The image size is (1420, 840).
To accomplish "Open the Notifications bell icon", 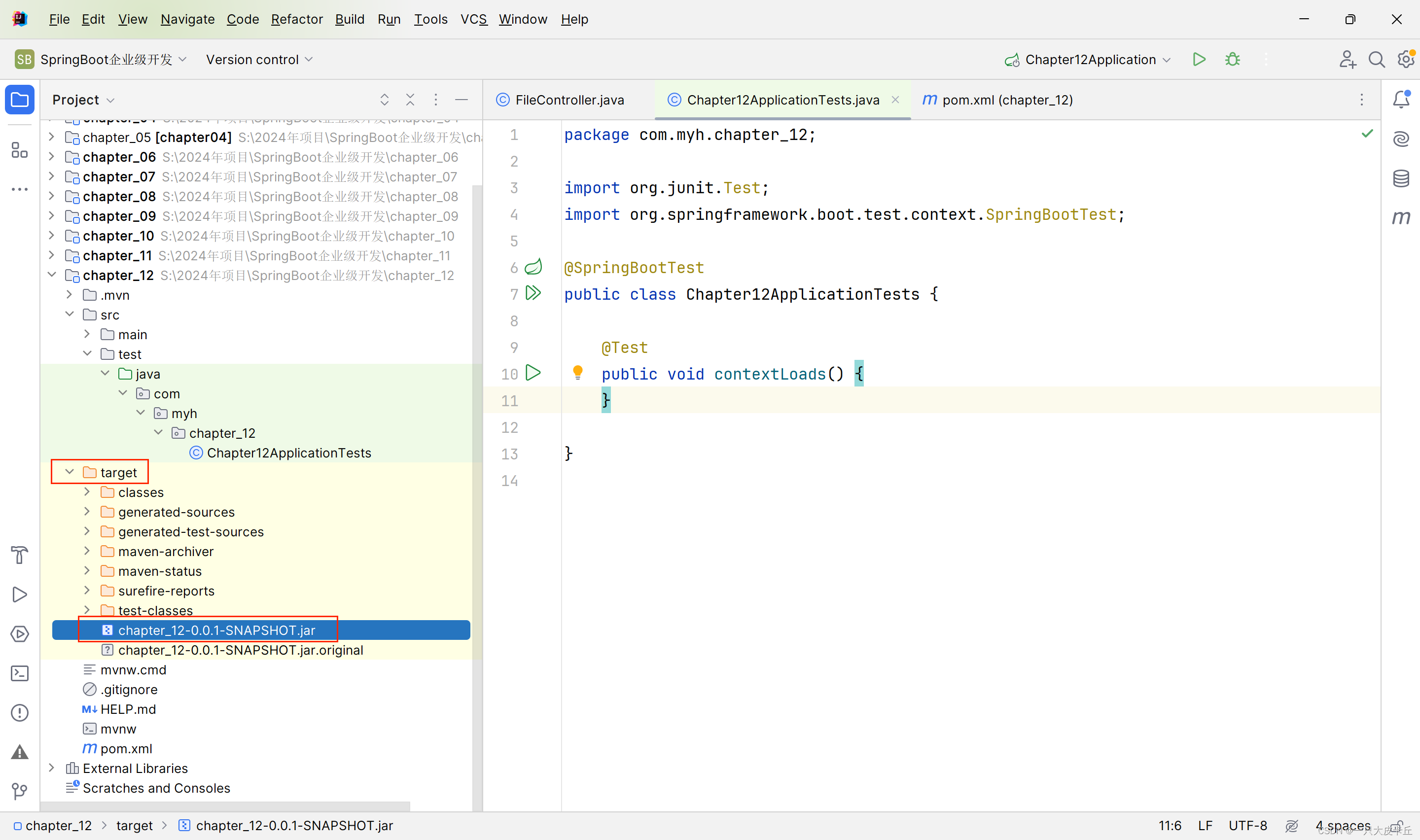I will click(x=1401, y=100).
